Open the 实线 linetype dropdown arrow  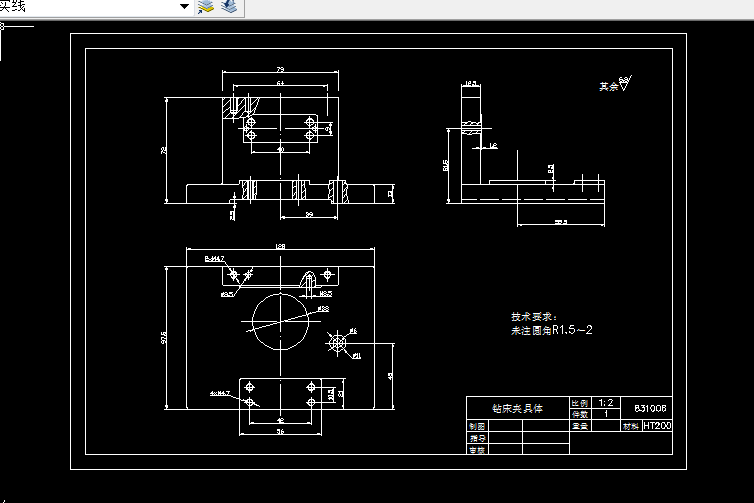184,6
